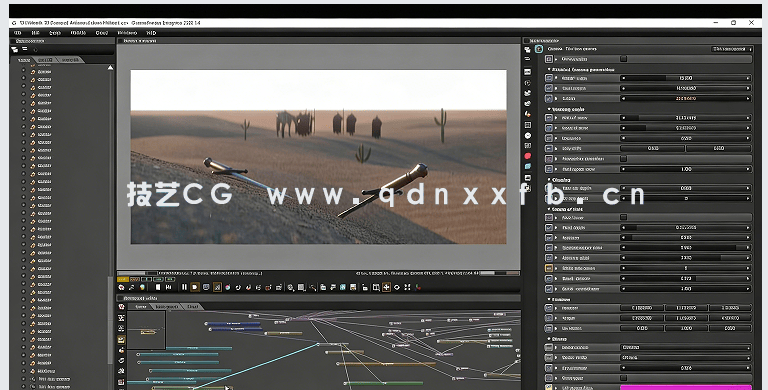The image size is (768, 390).
Task: Pause the render with the pause icon
Action: click(x=184, y=287)
